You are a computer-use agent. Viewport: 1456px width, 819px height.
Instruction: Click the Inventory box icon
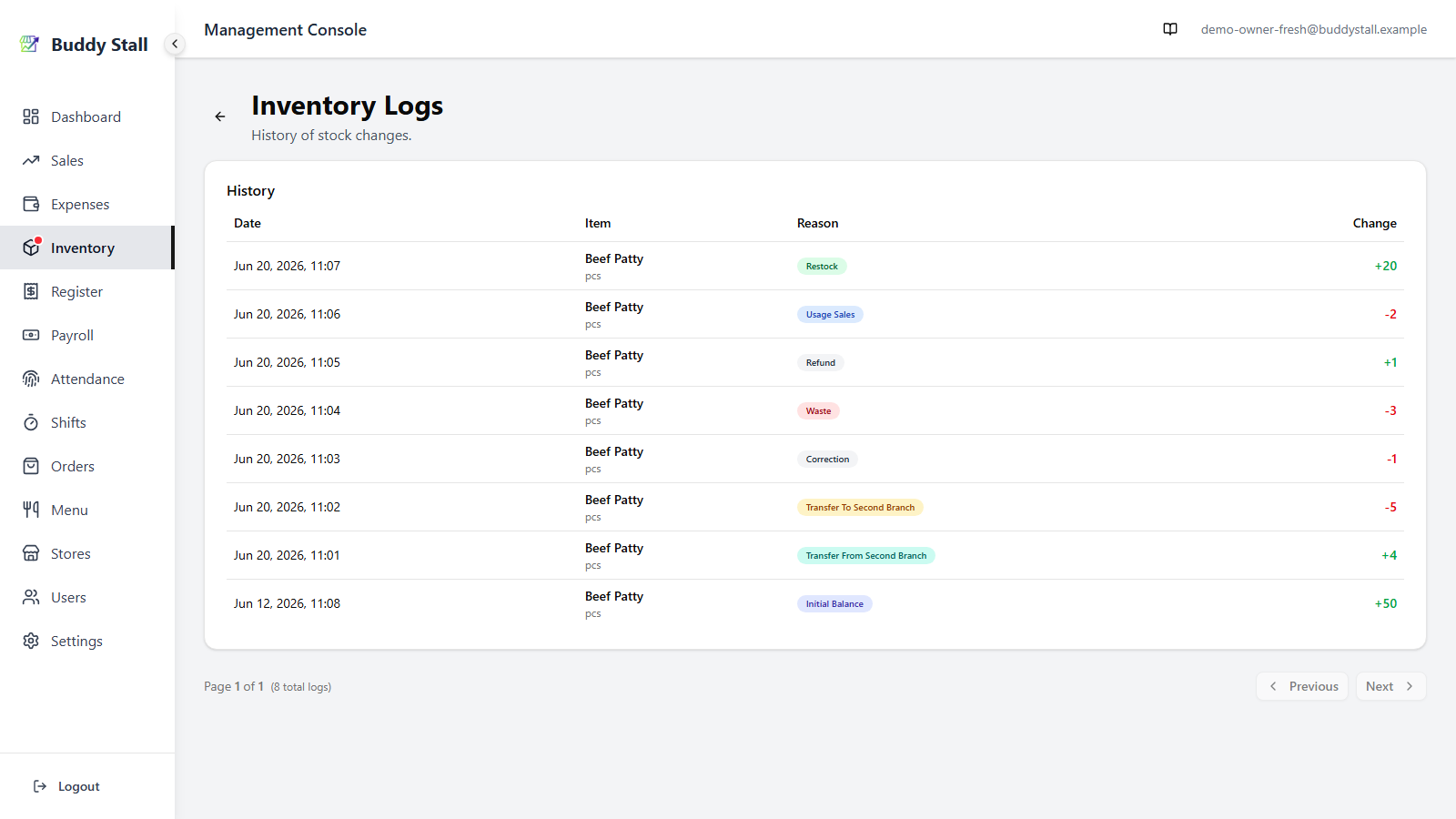[31, 248]
